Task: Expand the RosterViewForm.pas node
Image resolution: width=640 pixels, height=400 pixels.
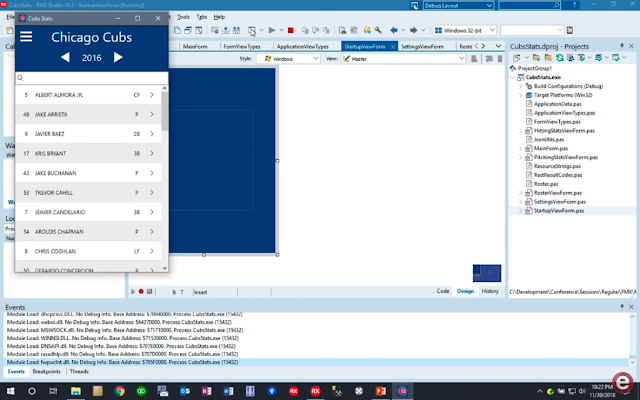Action: [520, 193]
